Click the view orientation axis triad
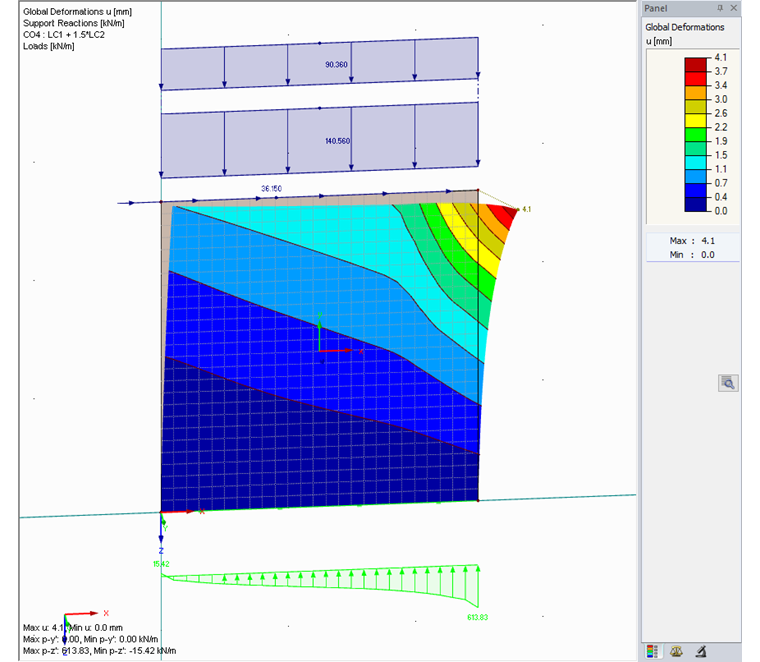This screenshot has width=760, height=662. [x=80, y=628]
